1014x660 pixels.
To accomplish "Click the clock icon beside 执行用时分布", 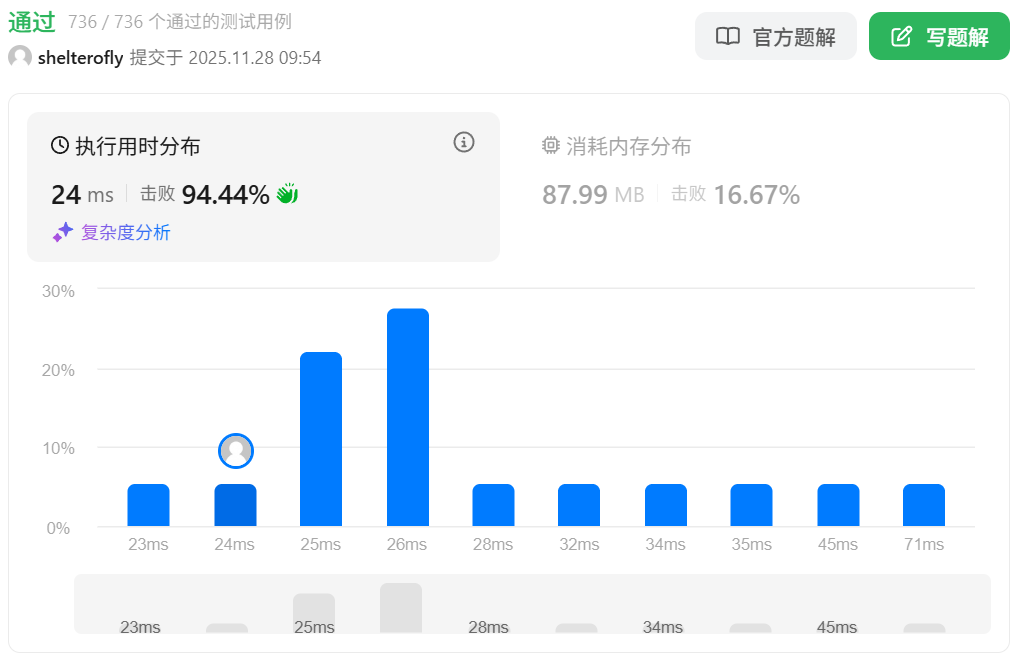I will [60, 146].
